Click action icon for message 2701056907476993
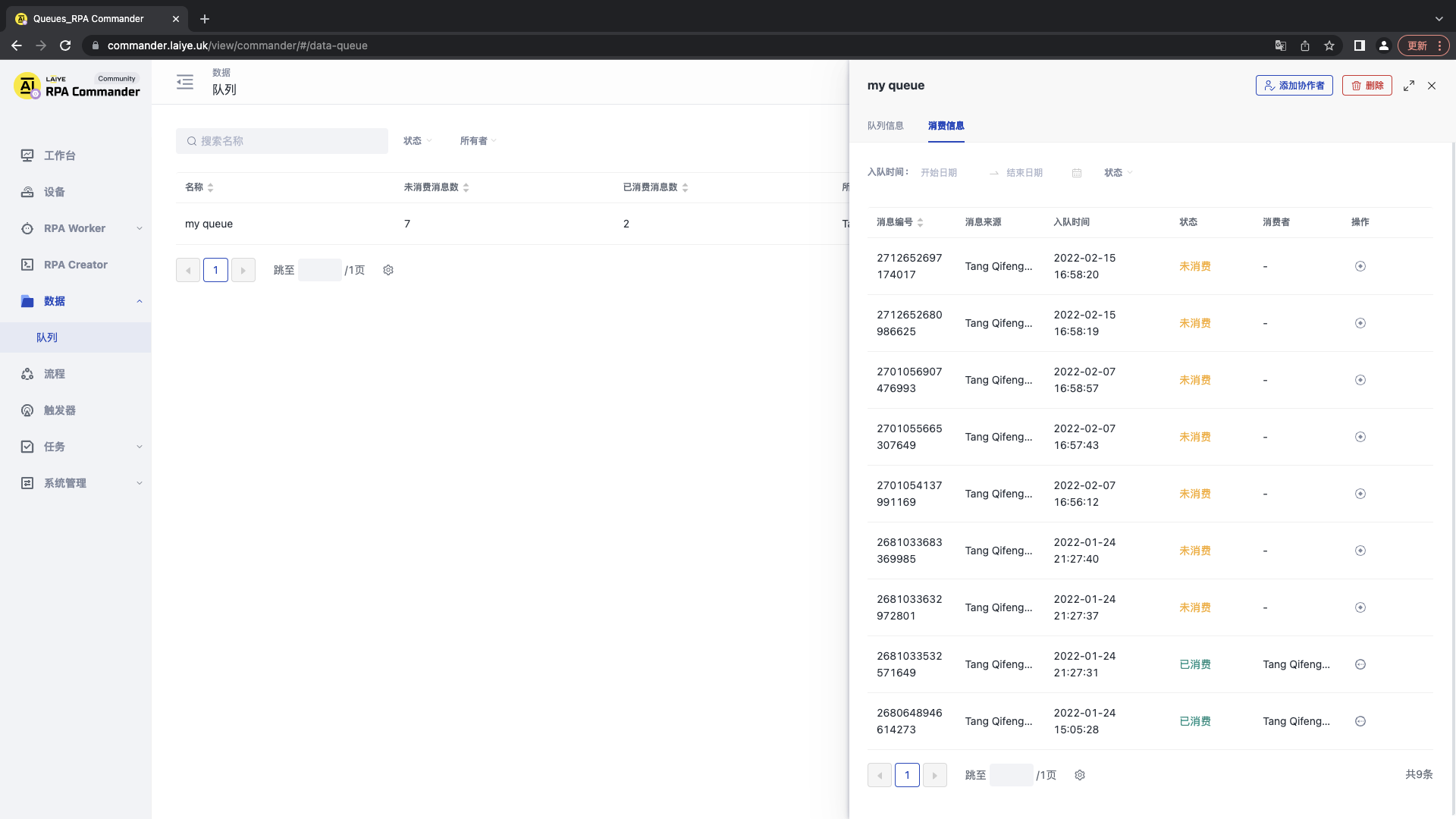The height and width of the screenshot is (819, 1456). point(1360,380)
